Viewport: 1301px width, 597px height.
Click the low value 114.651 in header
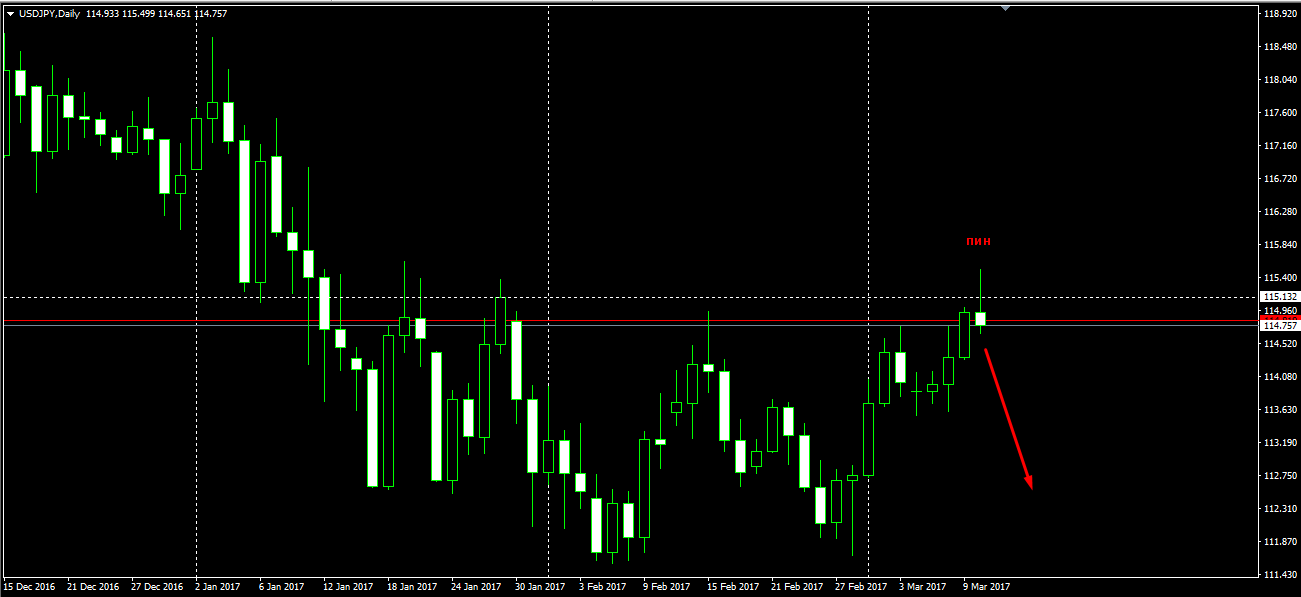click(174, 14)
